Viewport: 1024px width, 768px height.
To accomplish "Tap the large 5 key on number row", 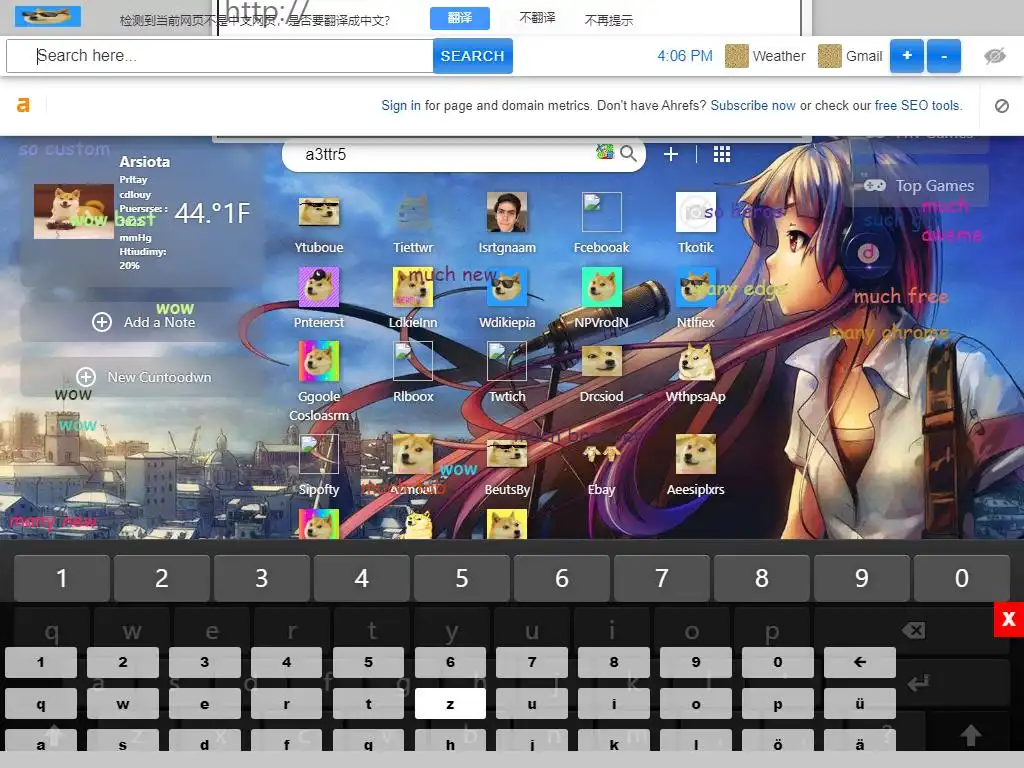I will tap(462, 578).
